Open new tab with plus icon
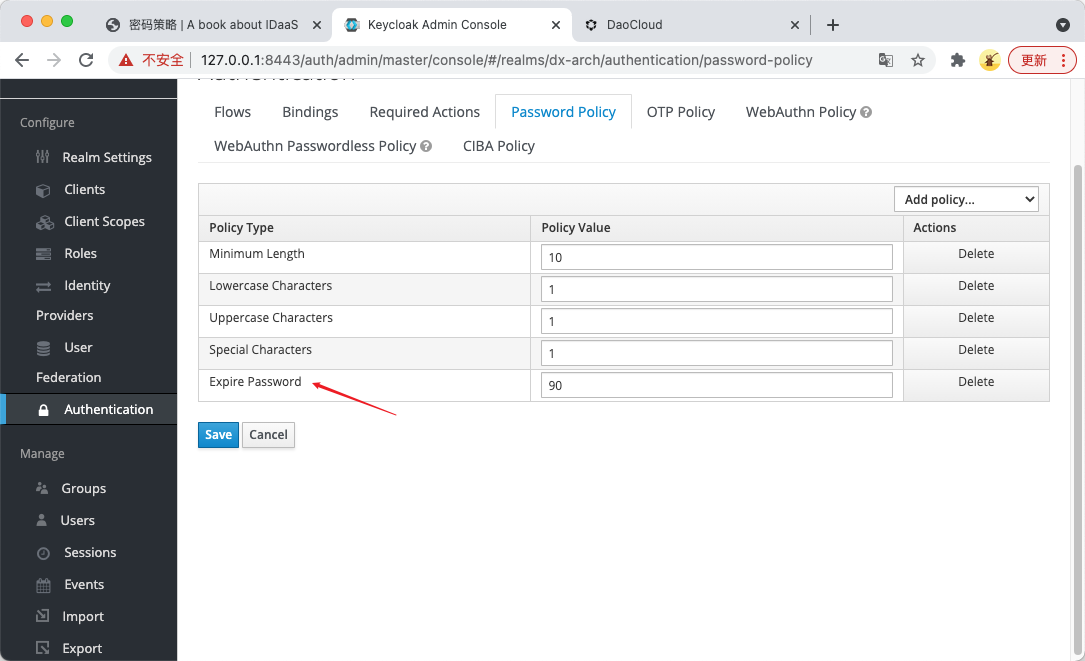Screen dimensions: 1085x661 pyautogui.click(x=833, y=25)
